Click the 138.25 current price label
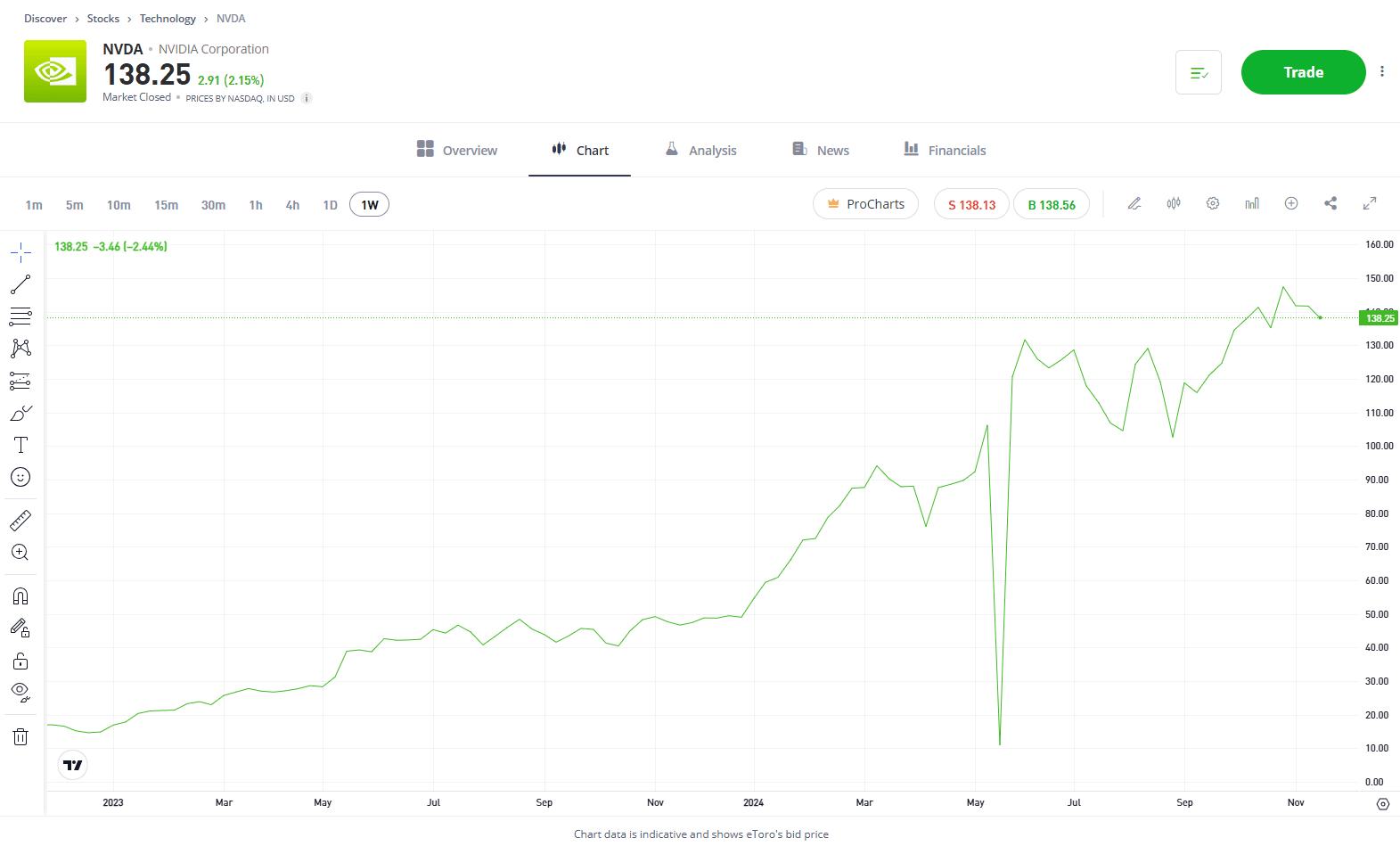The image size is (1400, 846). pos(1379,318)
